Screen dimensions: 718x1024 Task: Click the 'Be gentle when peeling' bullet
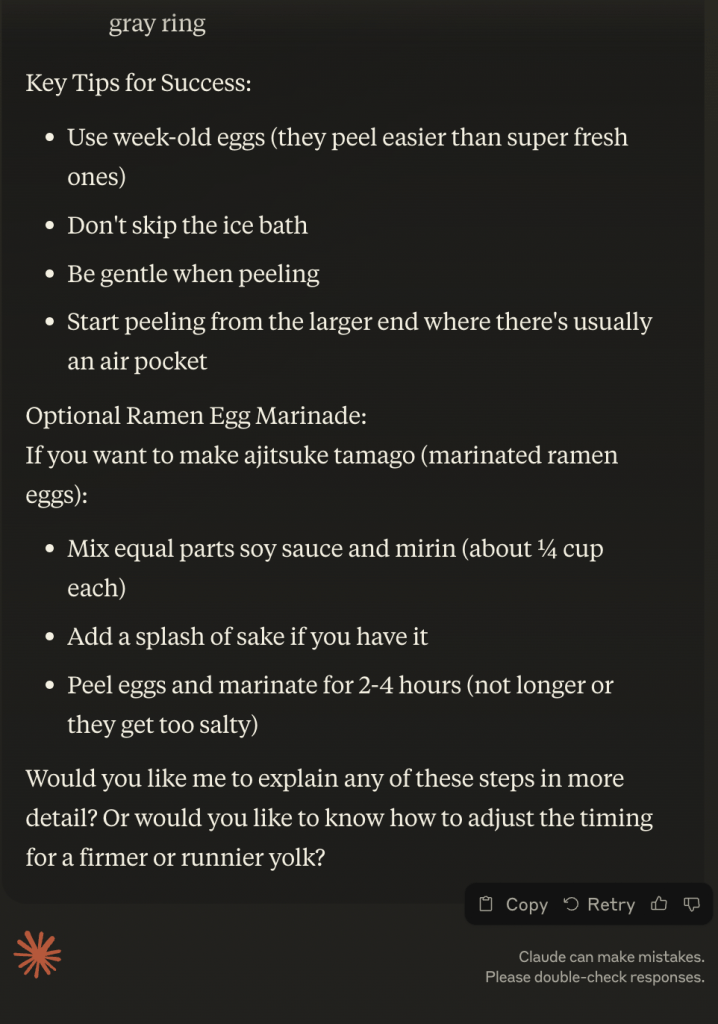pyautogui.click(x=193, y=273)
